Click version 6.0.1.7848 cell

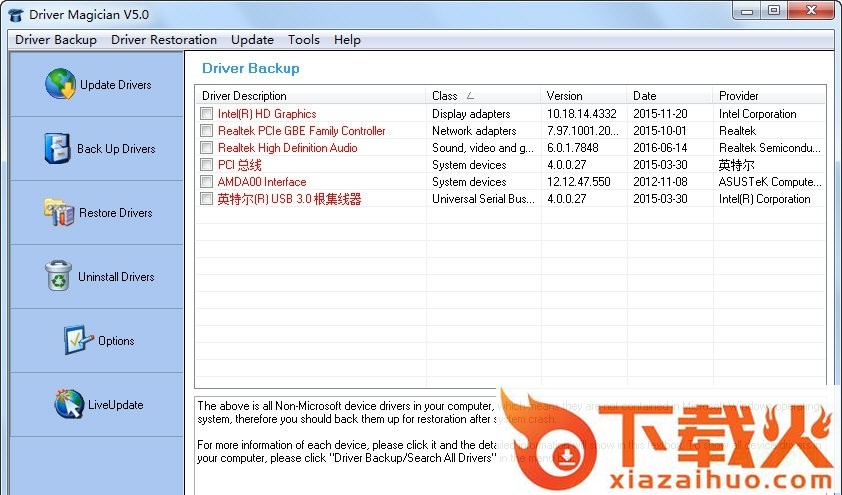click(572, 148)
